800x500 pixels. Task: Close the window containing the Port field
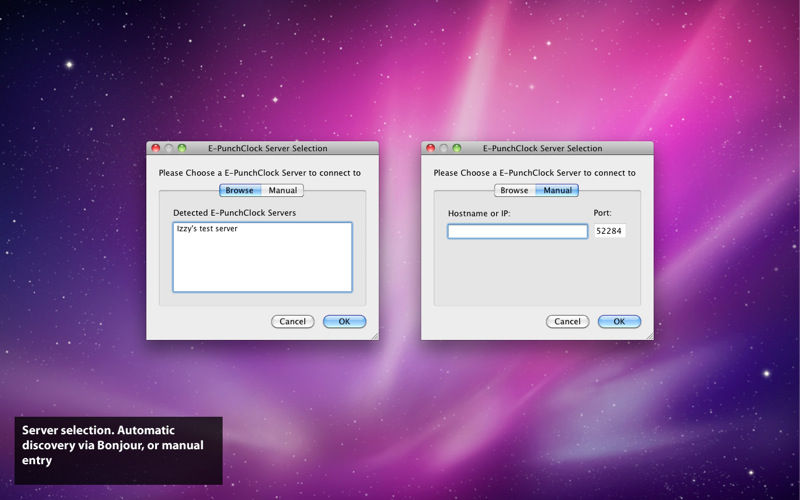pyautogui.click(x=431, y=148)
